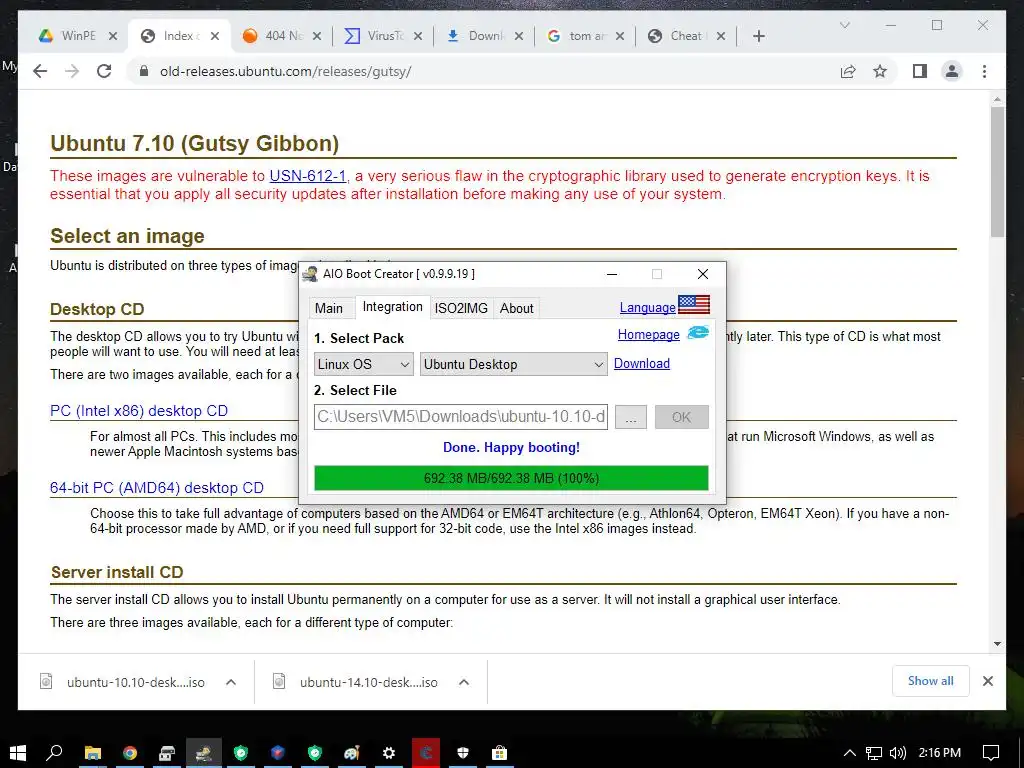Click the Chrome taskbar icon

(x=130, y=753)
